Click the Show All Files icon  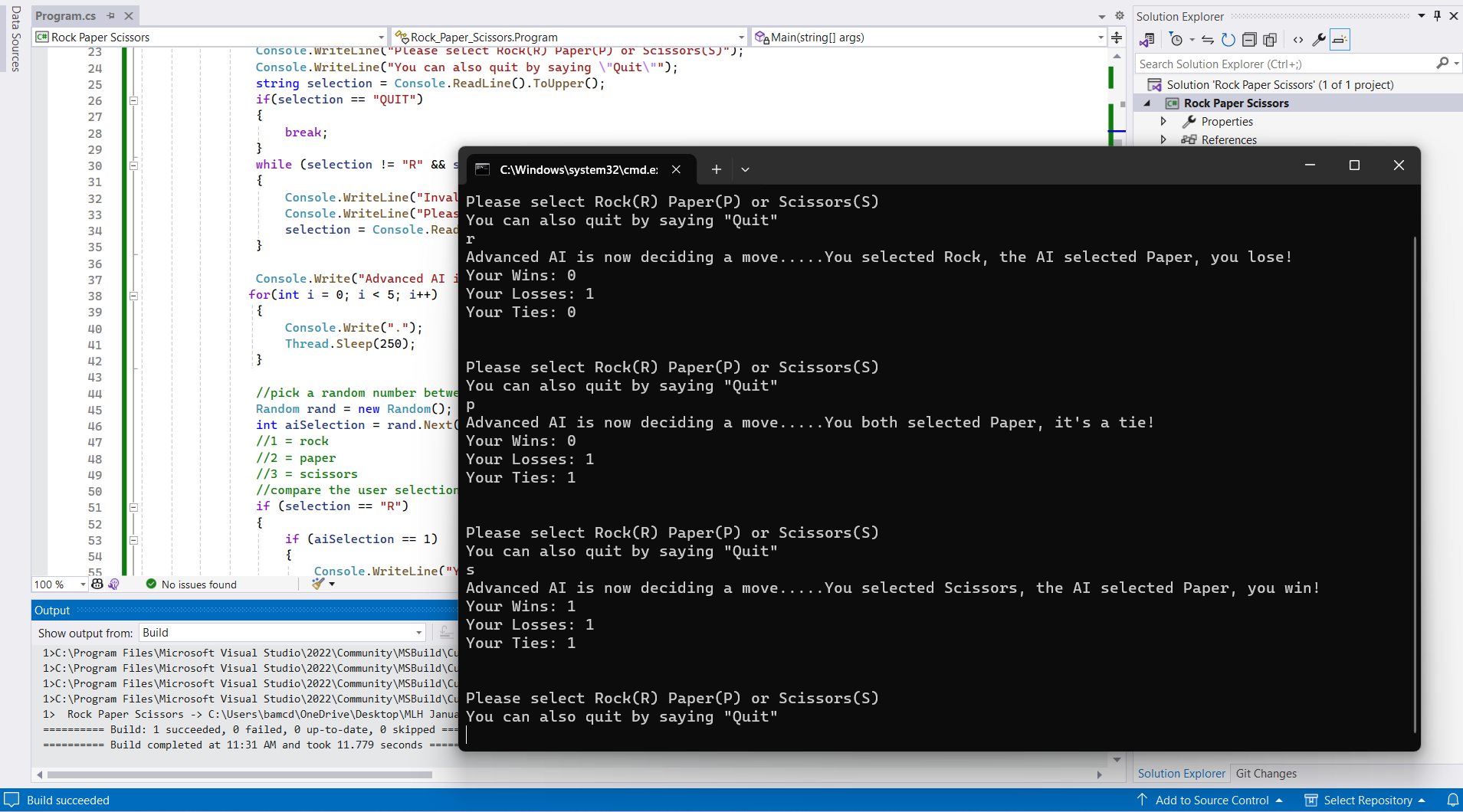1270,40
